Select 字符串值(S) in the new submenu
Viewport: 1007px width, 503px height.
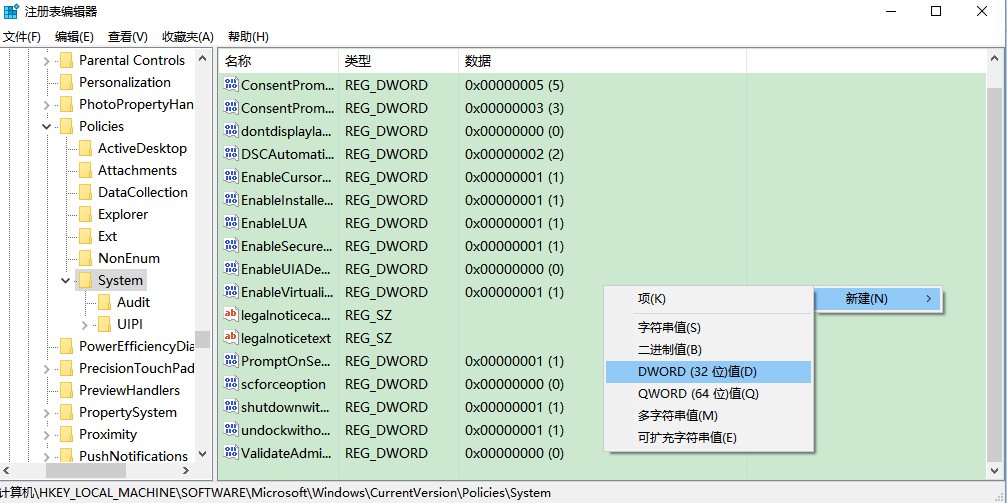tap(669, 327)
